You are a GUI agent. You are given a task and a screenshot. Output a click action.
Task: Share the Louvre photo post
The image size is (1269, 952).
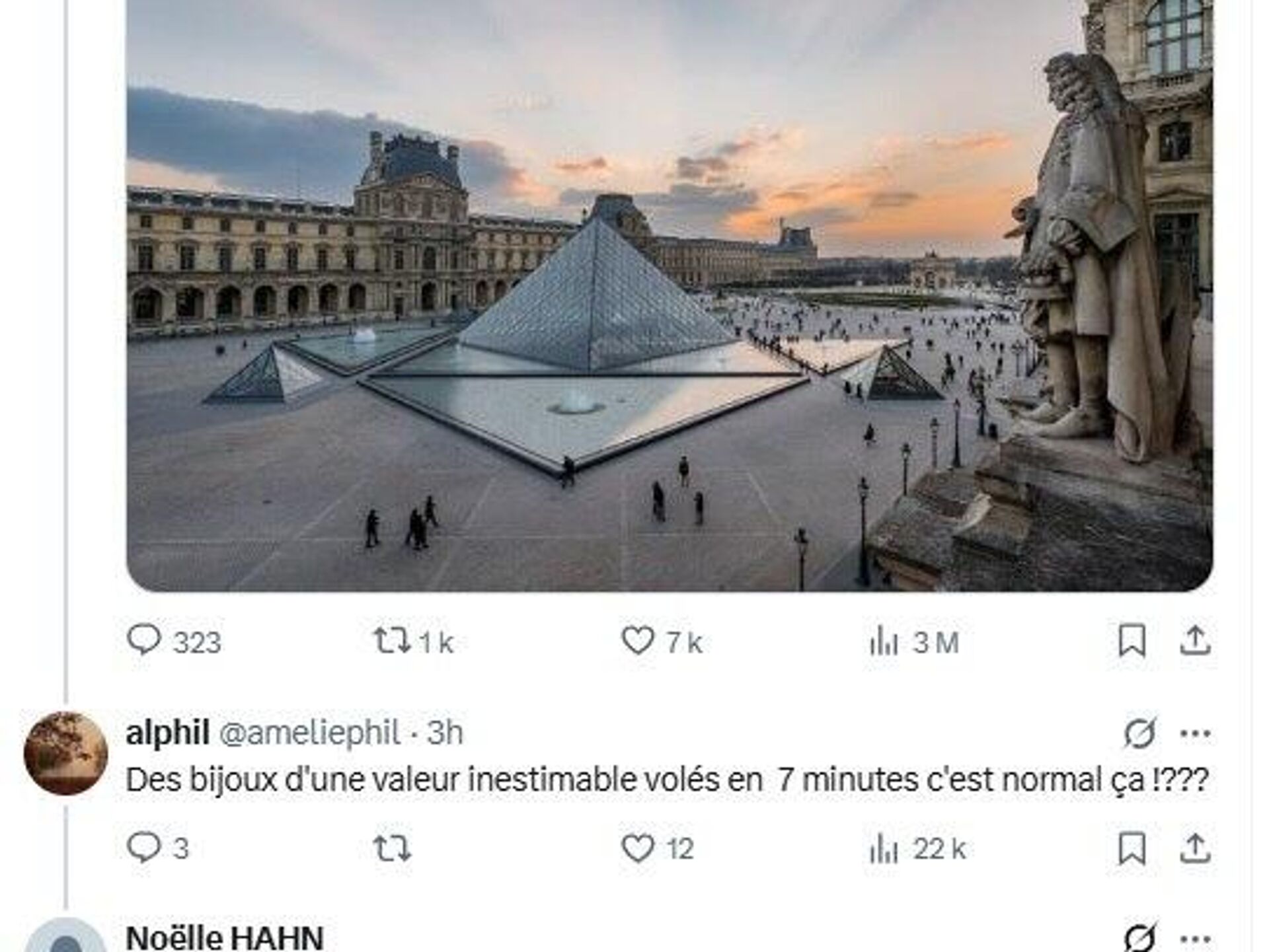[x=1195, y=641]
